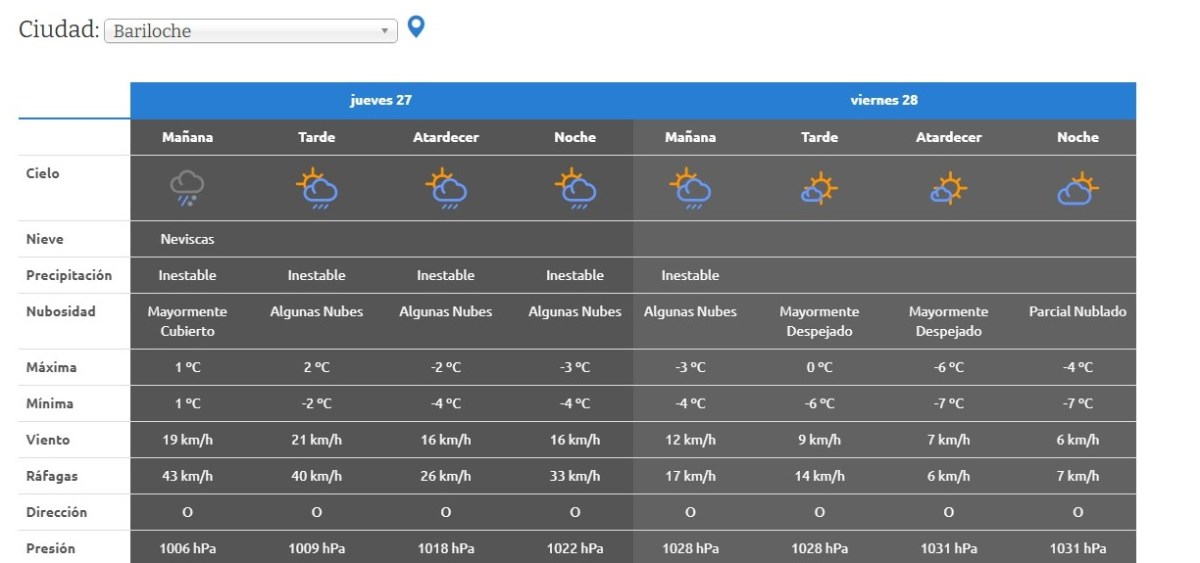The image size is (1200, 563).
Task: Click the 43 km/h gusts value
Action: tap(187, 476)
